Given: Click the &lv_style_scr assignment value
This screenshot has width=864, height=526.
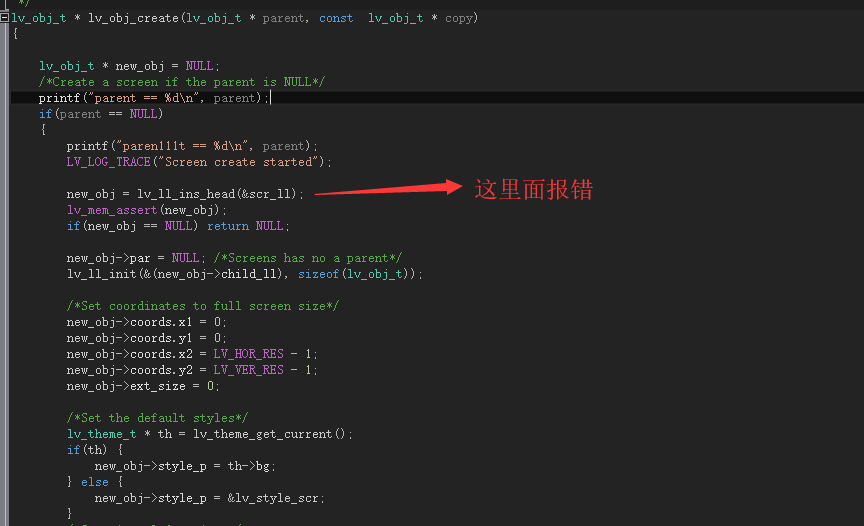Looking at the screenshot, I should tap(273, 498).
